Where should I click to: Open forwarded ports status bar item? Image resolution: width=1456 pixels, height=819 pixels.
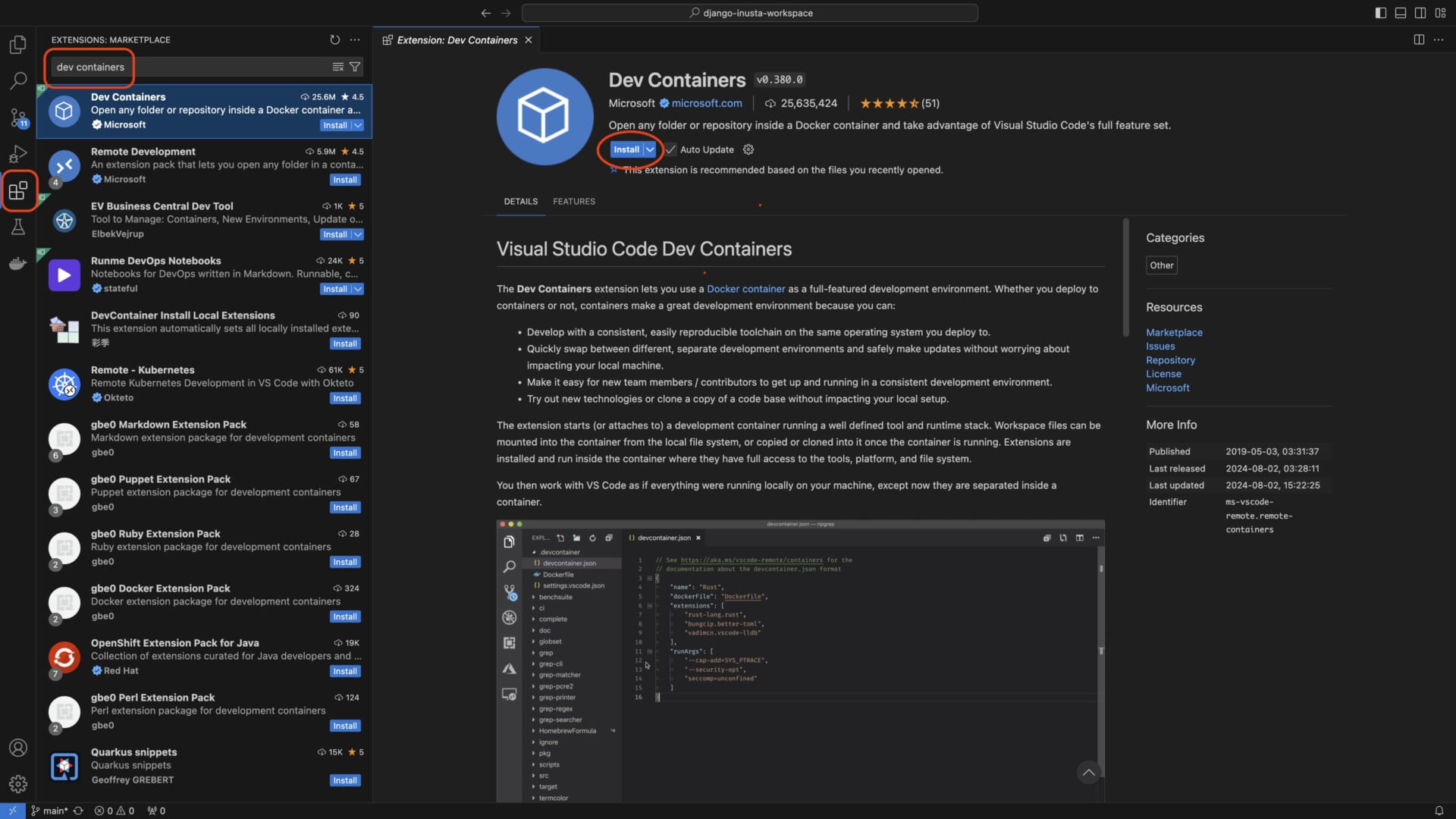[156, 811]
